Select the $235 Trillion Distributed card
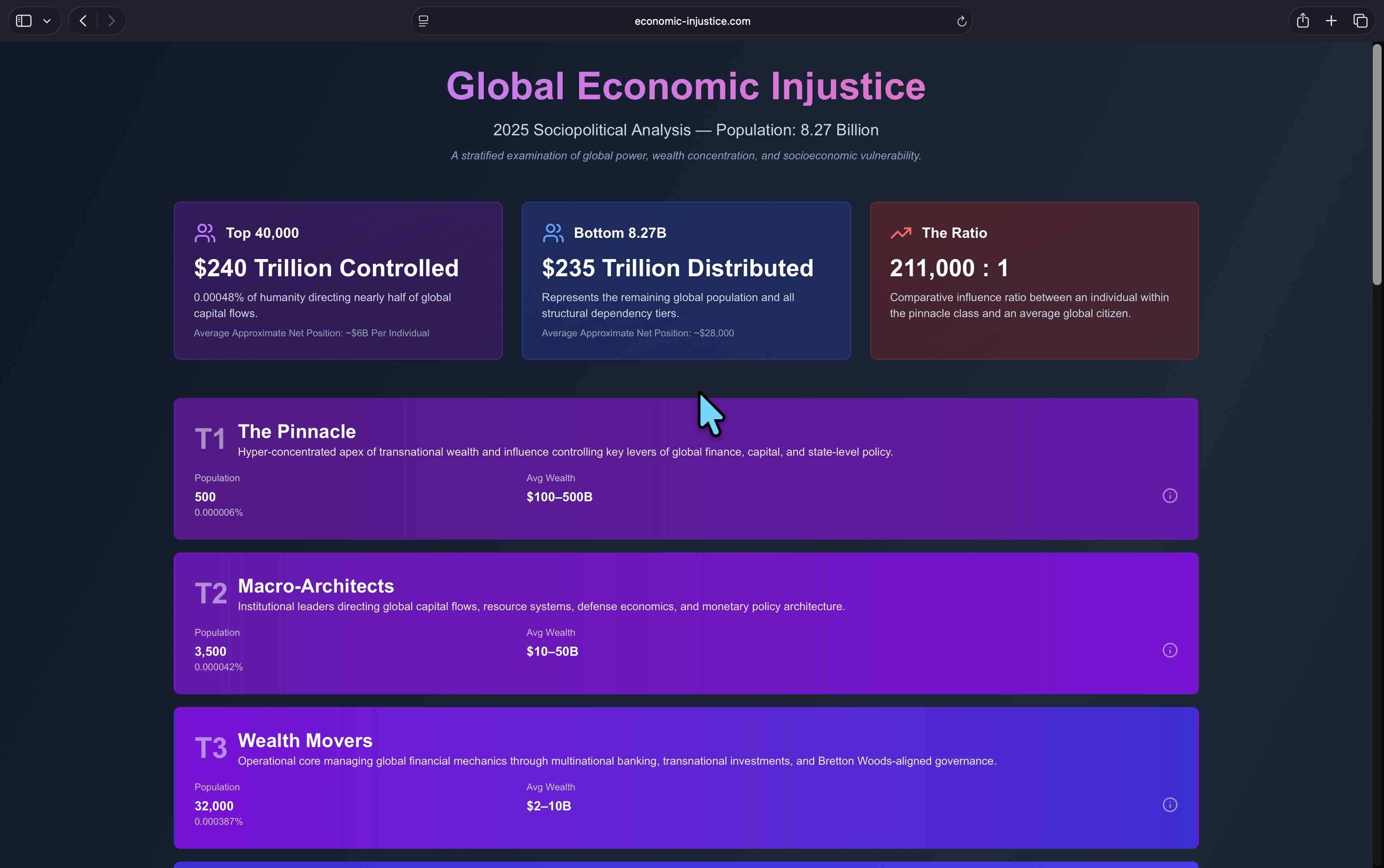Image resolution: width=1384 pixels, height=868 pixels. click(686, 281)
